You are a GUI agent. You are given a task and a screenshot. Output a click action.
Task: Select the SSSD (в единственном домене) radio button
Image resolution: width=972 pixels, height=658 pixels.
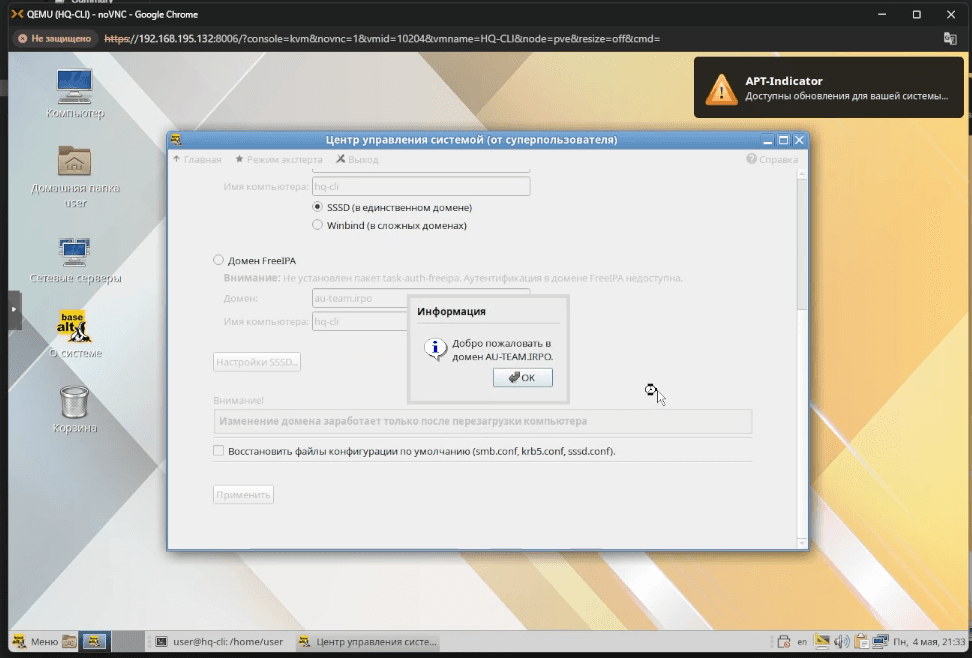pyautogui.click(x=317, y=207)
